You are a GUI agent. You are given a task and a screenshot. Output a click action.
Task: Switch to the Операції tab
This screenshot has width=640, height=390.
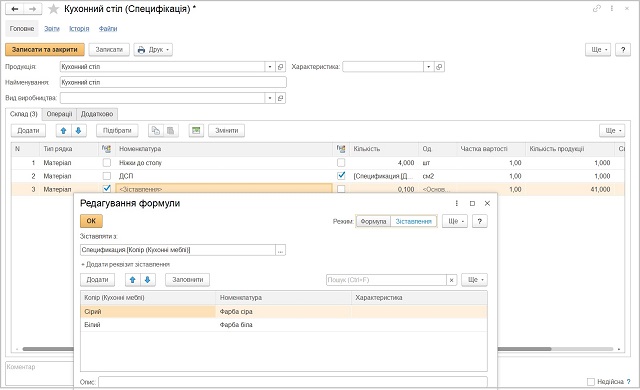(x=59, y=114)
